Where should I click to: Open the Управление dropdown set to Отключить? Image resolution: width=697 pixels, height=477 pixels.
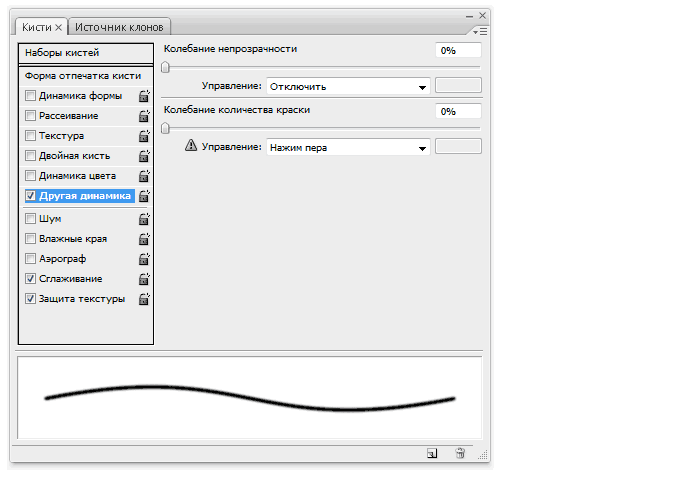tap(347, 87)
